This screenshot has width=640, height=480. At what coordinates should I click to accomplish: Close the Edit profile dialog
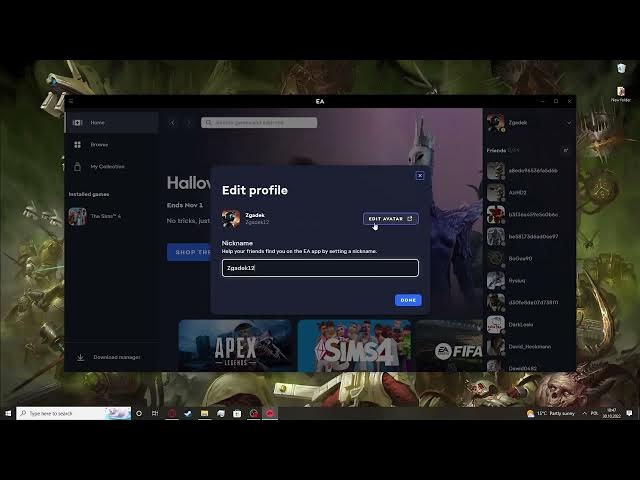click(420, 175)
